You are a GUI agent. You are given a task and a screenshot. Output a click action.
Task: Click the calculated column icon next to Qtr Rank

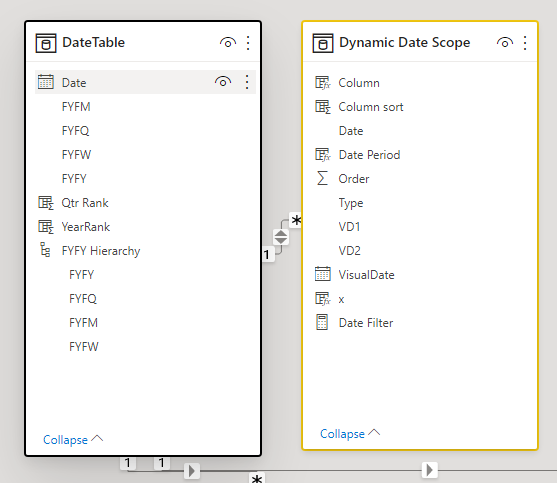tap(46, 203)
